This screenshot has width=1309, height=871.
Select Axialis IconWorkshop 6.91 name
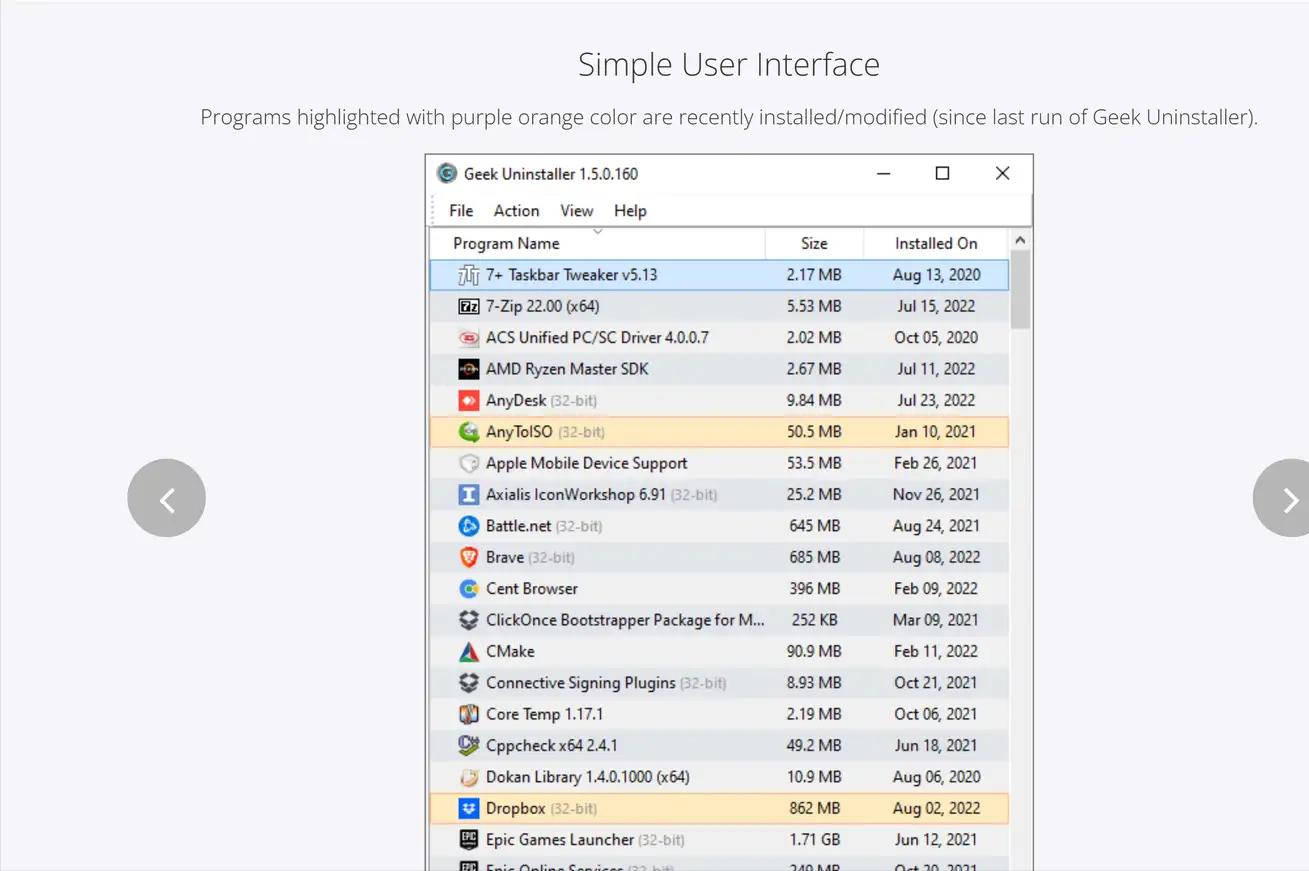[x=576, y=494]
